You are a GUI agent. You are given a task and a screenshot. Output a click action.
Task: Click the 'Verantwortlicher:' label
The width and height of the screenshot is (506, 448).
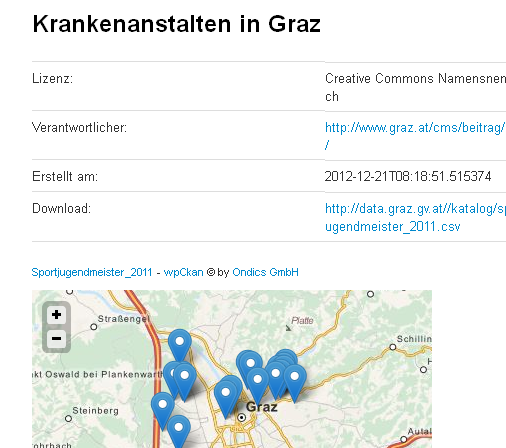pos(79,128)
